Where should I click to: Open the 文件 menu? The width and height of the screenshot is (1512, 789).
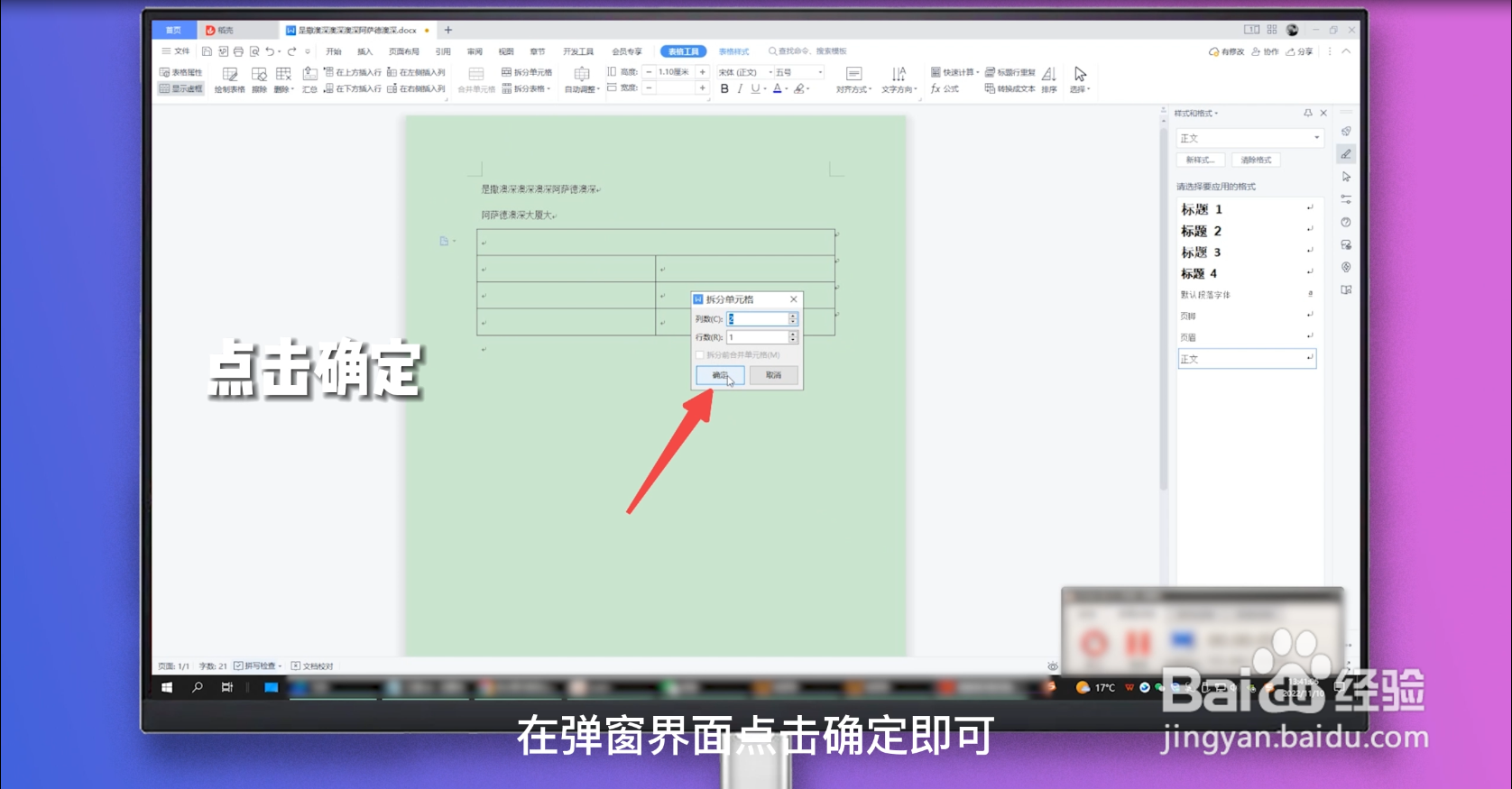(176, 51)
